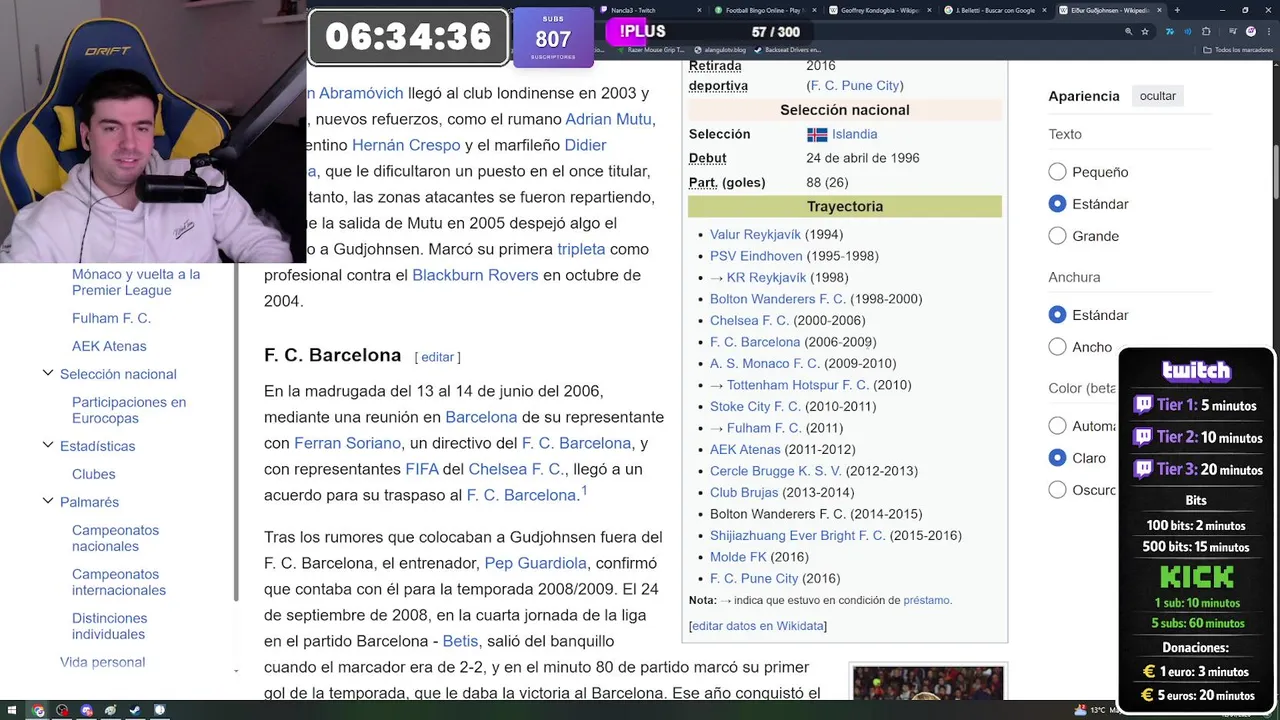The height and width of the screenshot is (720, 1280).
Task: Open the Chrome profile avatar
Action: pos(1250,32)
